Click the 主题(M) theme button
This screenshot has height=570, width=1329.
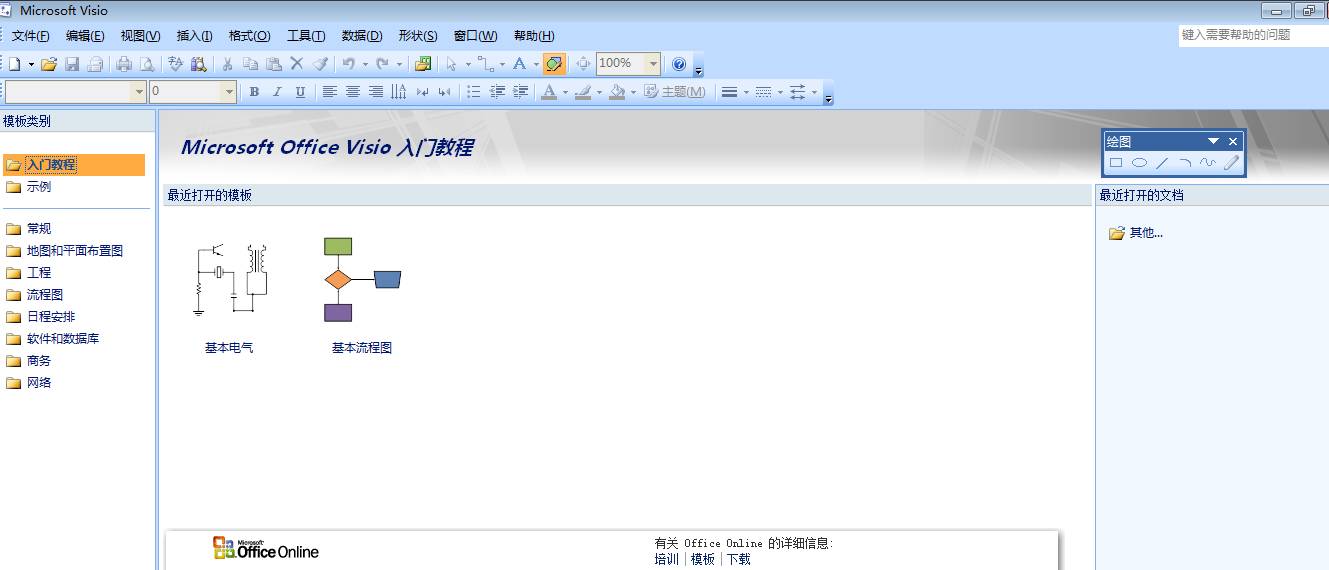point(675,92)
